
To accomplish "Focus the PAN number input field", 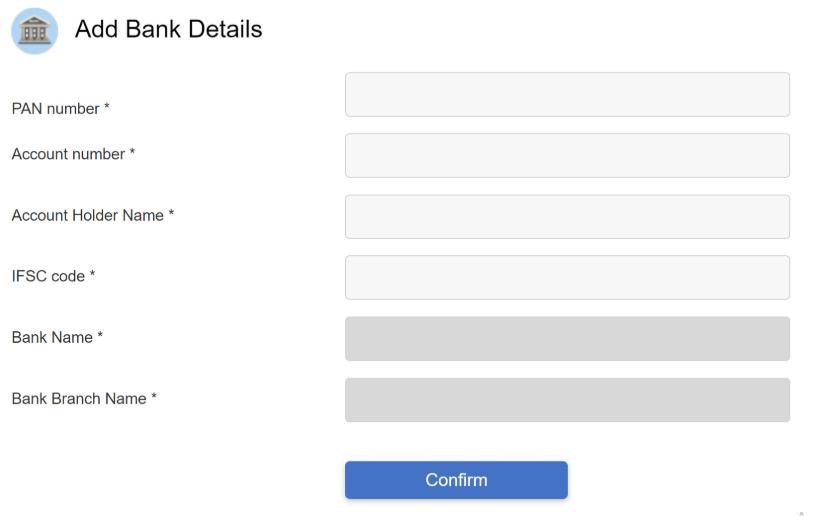I will 567,94.
